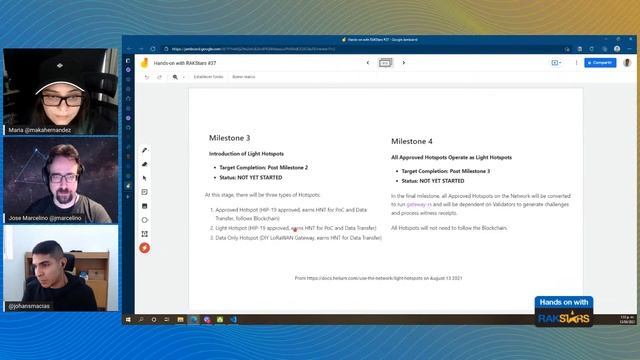Click the browser back arrow
Viewport: 640px width, 360px height.
tap(129, 49)
